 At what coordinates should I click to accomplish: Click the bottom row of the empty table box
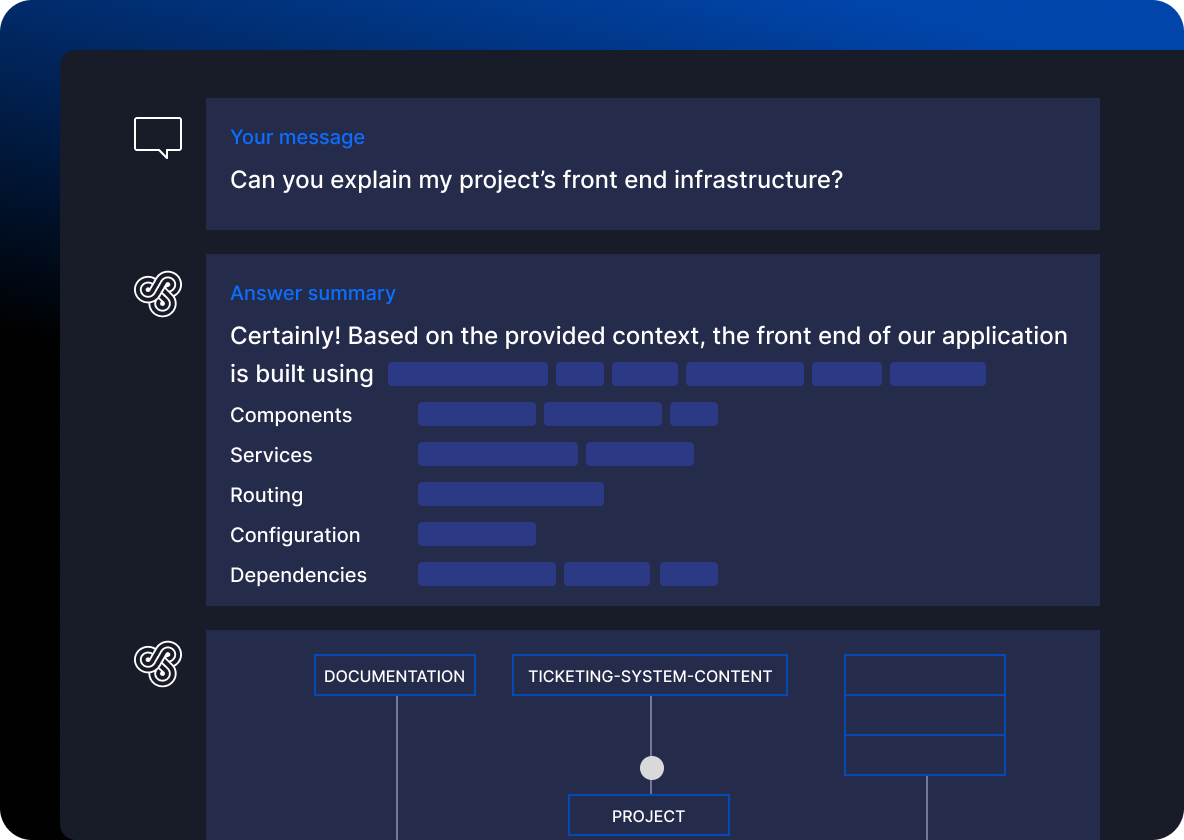pos(924,755)
